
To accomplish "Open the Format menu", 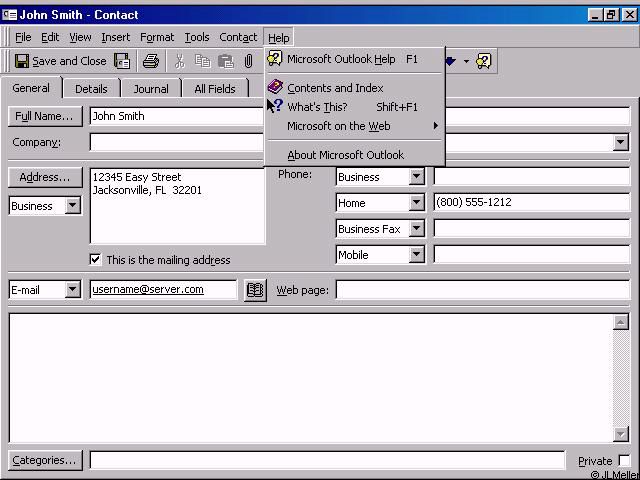I will [x=157, y=38].
